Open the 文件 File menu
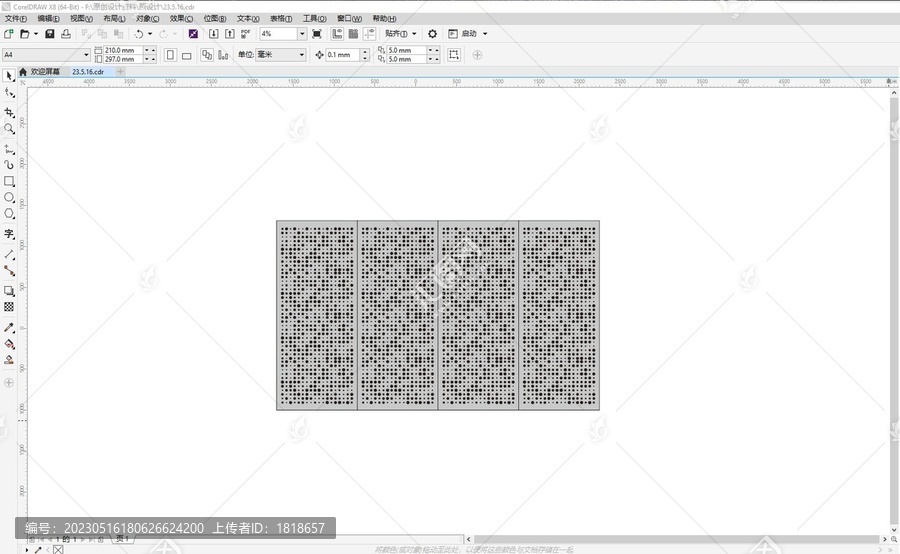 pyautogui.click(x=15, y=18)
